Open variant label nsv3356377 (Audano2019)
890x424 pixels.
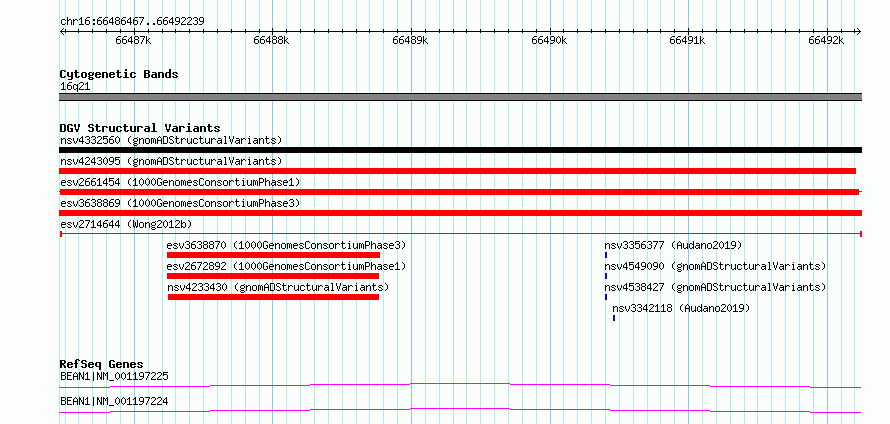point(673,245)
